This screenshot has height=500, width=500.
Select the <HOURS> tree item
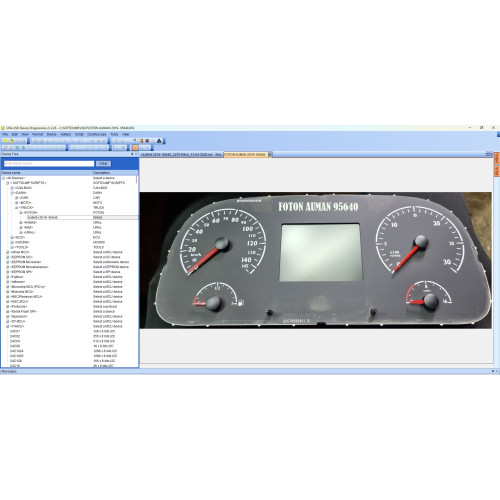22,242
